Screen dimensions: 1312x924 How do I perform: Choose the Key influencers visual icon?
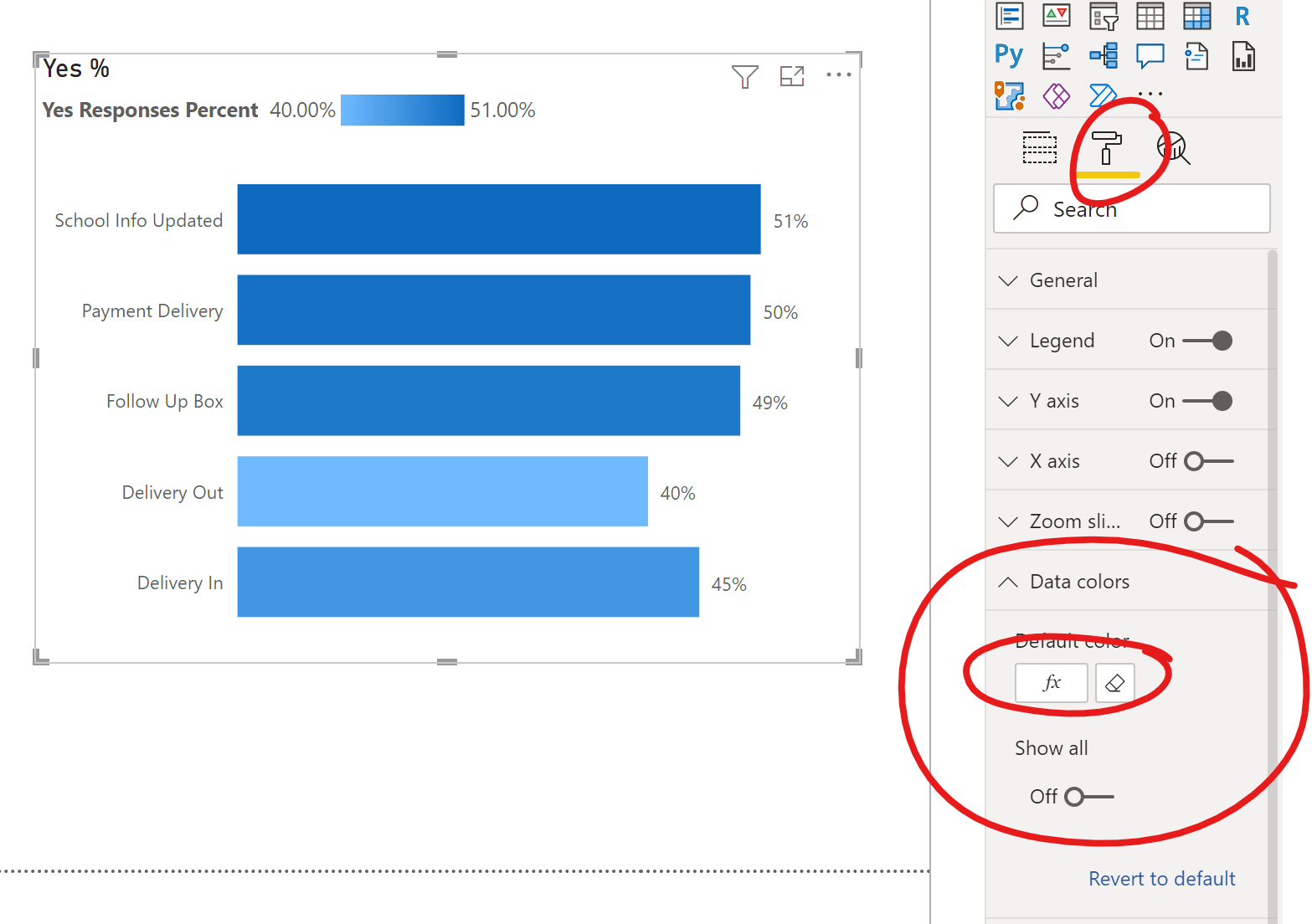click(1057, 56)
